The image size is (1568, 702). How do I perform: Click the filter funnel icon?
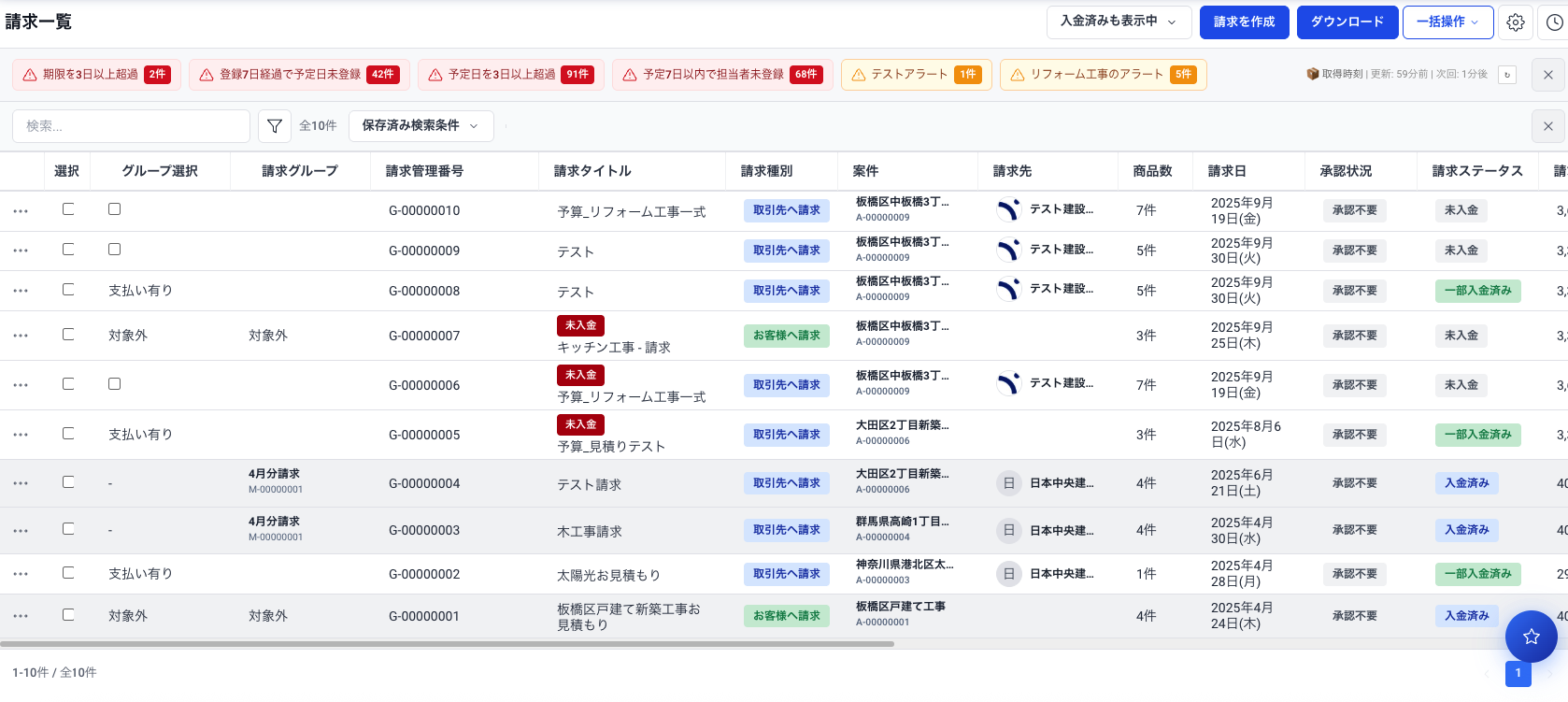[275, 126]
